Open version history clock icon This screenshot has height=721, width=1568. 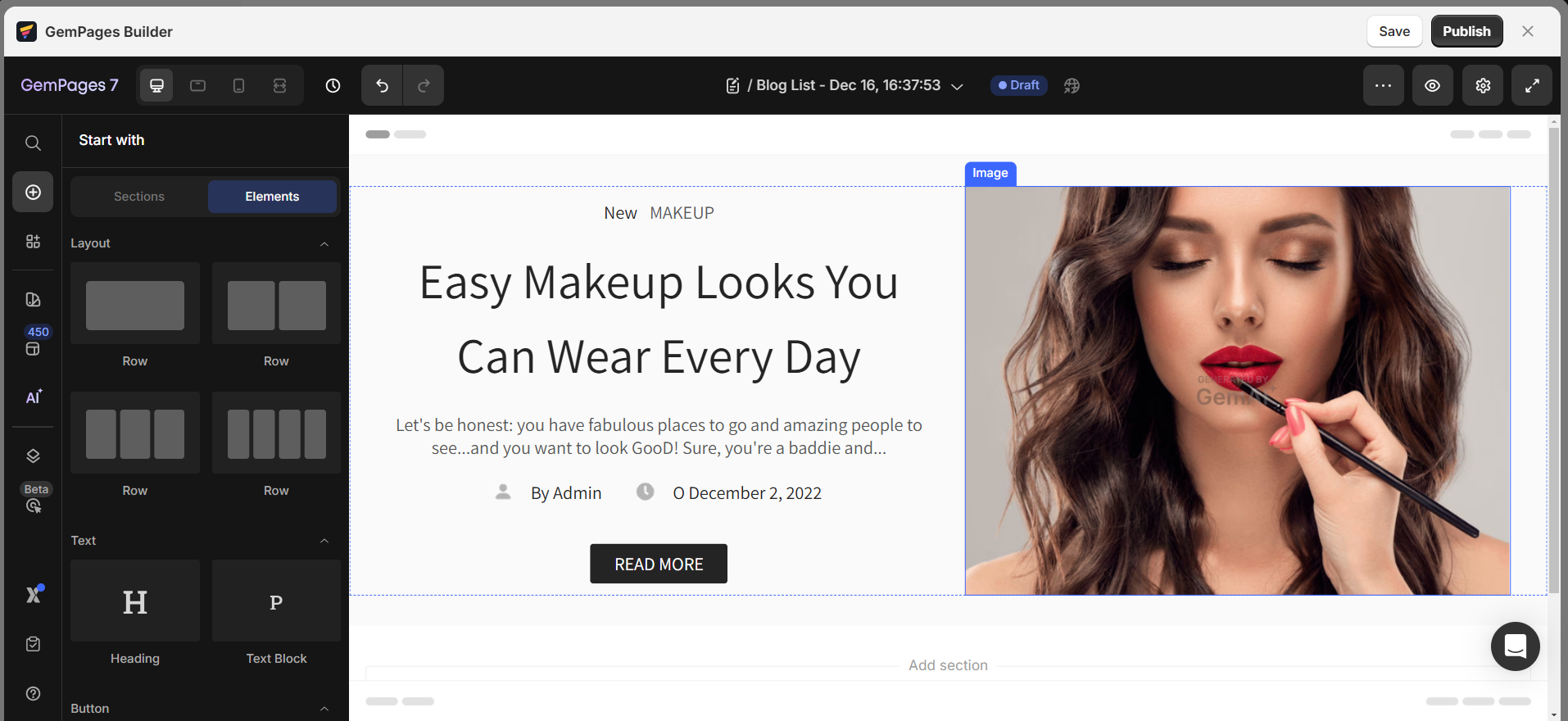tap(333, 85)
